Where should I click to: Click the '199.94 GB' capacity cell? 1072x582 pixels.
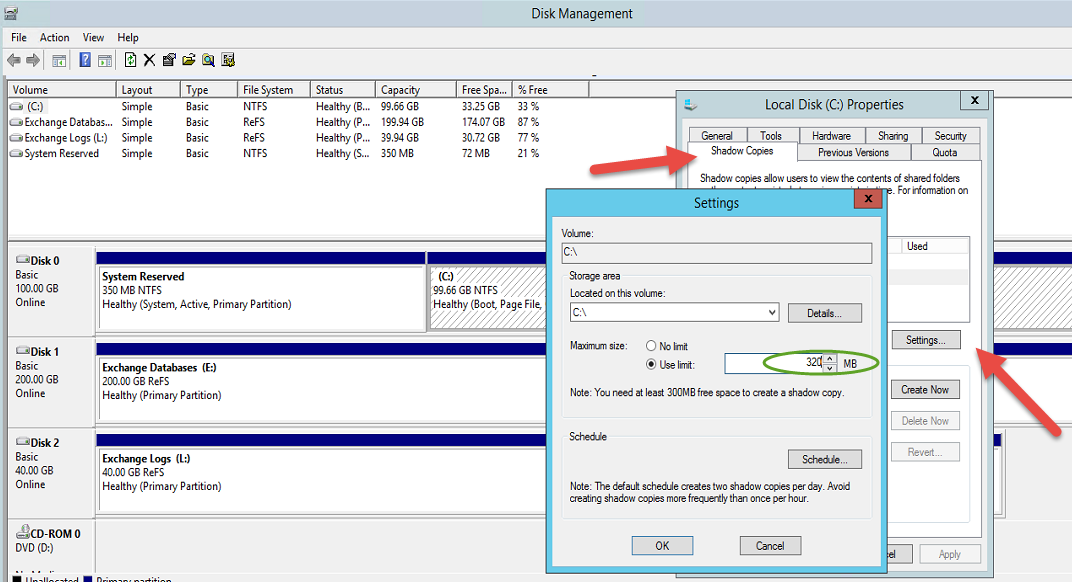pos(402,122)
